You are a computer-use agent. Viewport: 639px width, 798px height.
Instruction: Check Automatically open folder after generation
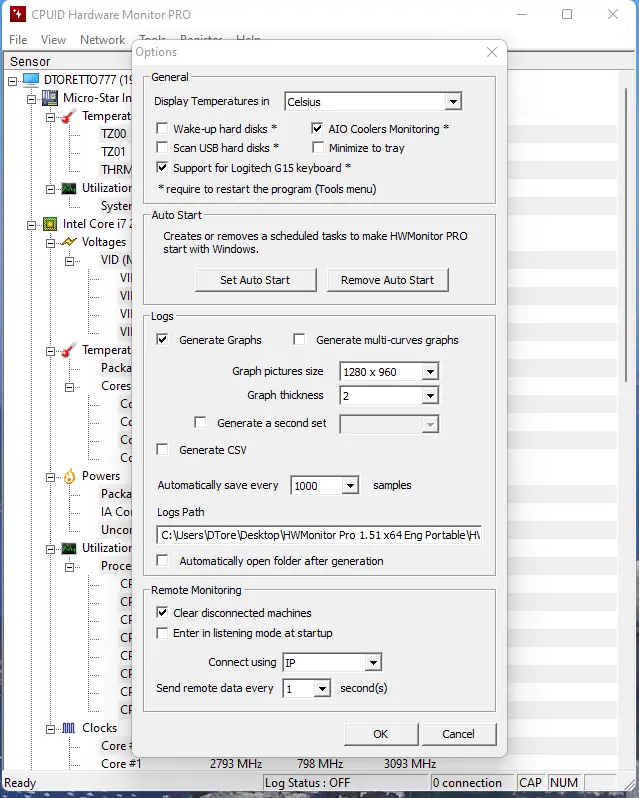pyautogui.click(x=162, y=560)
